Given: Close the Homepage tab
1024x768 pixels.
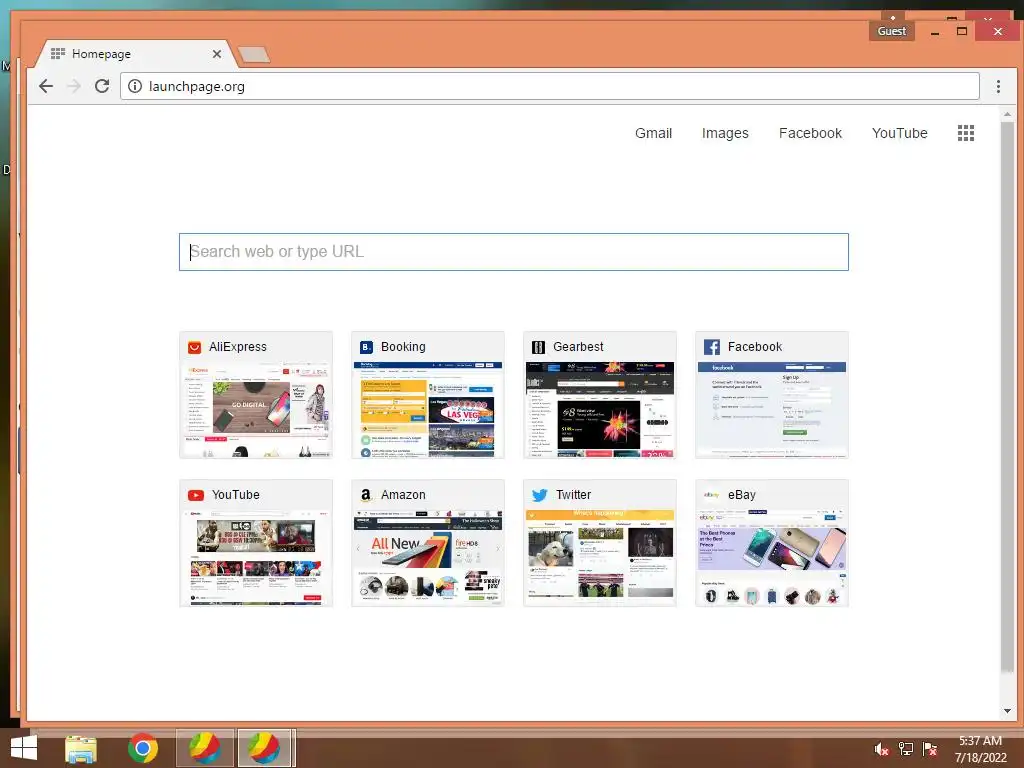Looking at the screenshot, I should coord(217,54).
